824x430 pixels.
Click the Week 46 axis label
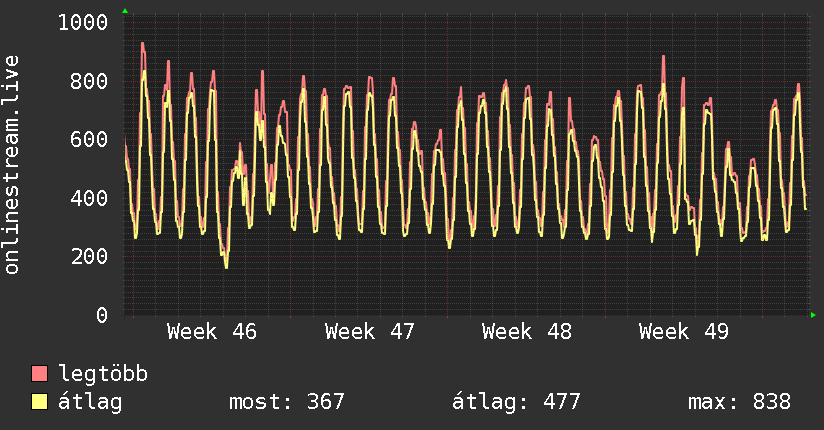pyautogui.click(x=212, y=332)
